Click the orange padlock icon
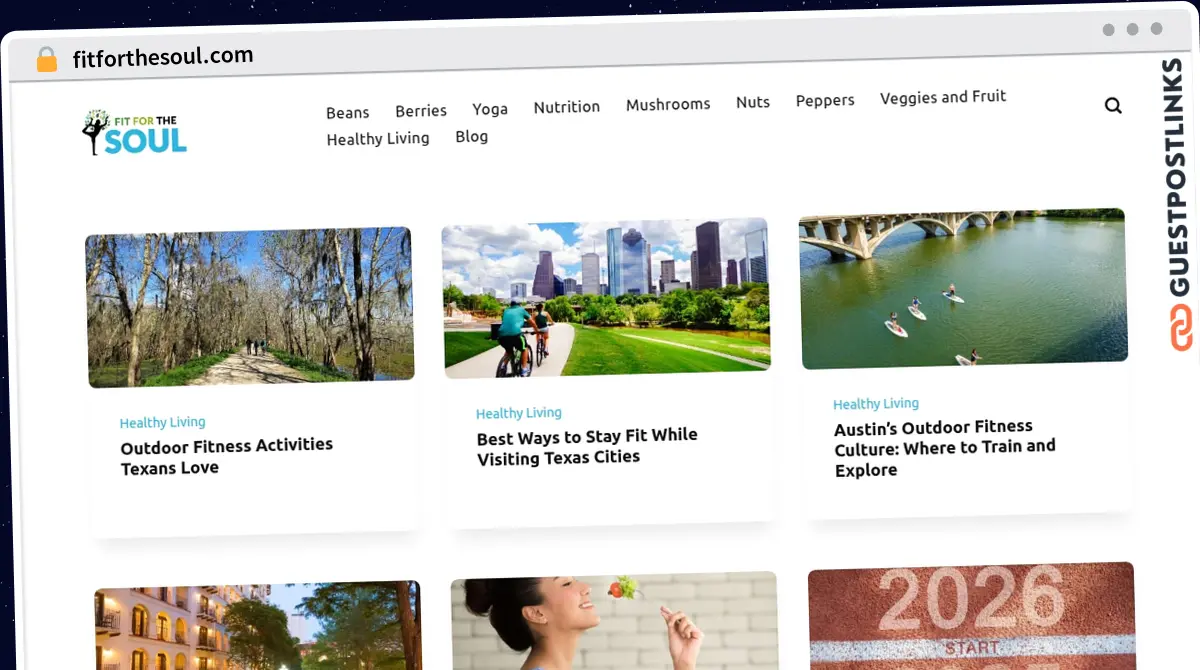Screen dimensions: 1200x670 click(x=47, y=60)
